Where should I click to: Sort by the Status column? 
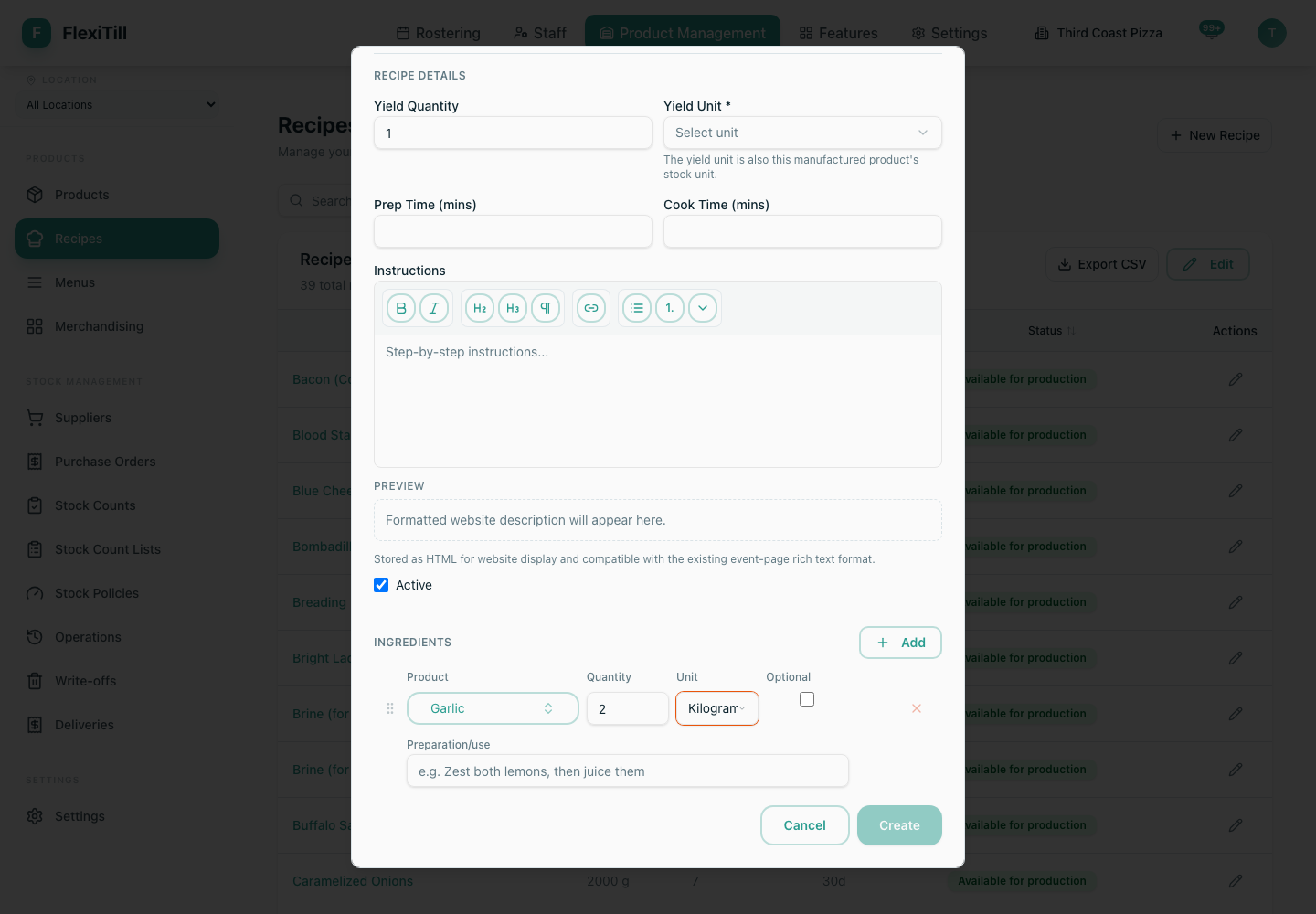coord(1051,331)
